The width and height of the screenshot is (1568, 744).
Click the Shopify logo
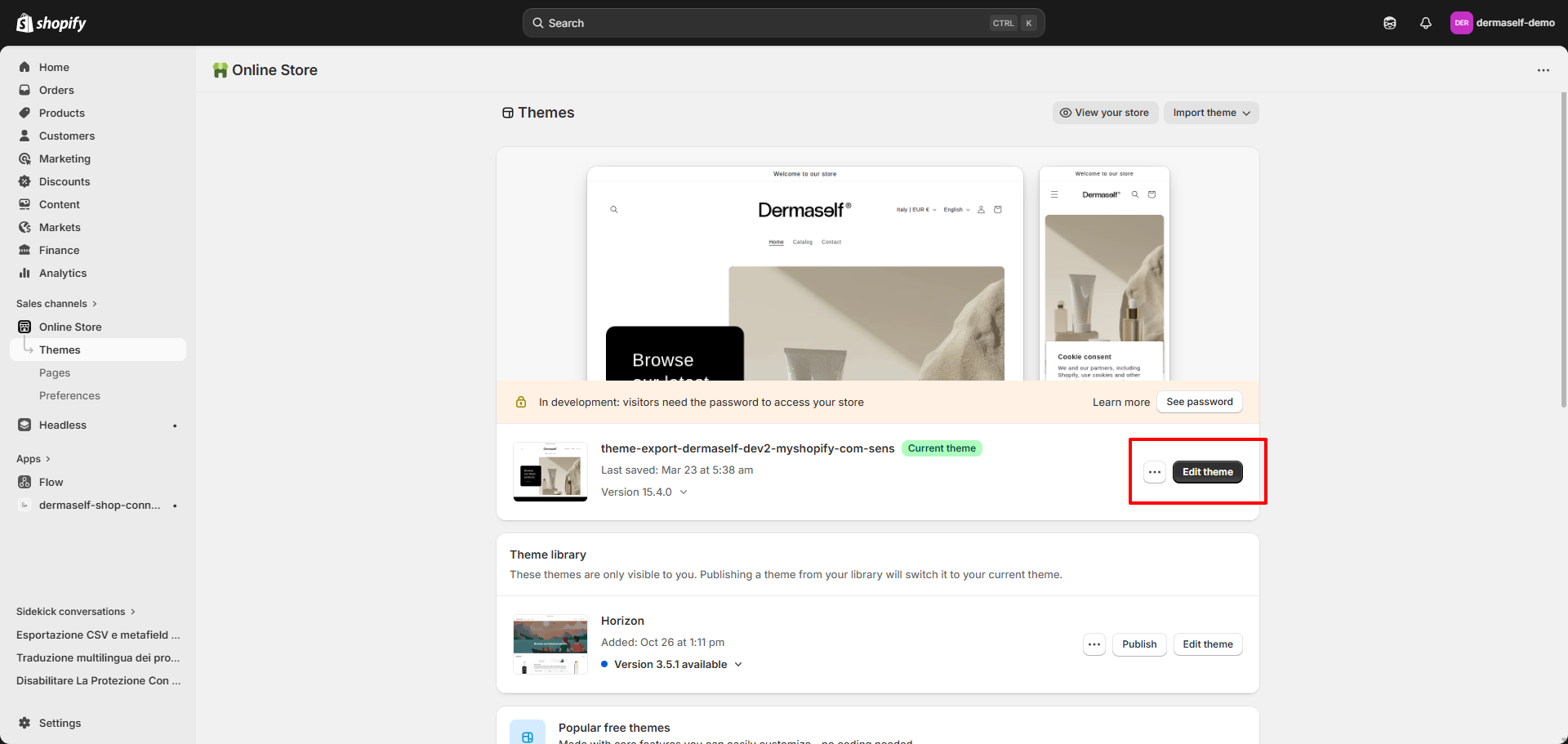(51, 23)
